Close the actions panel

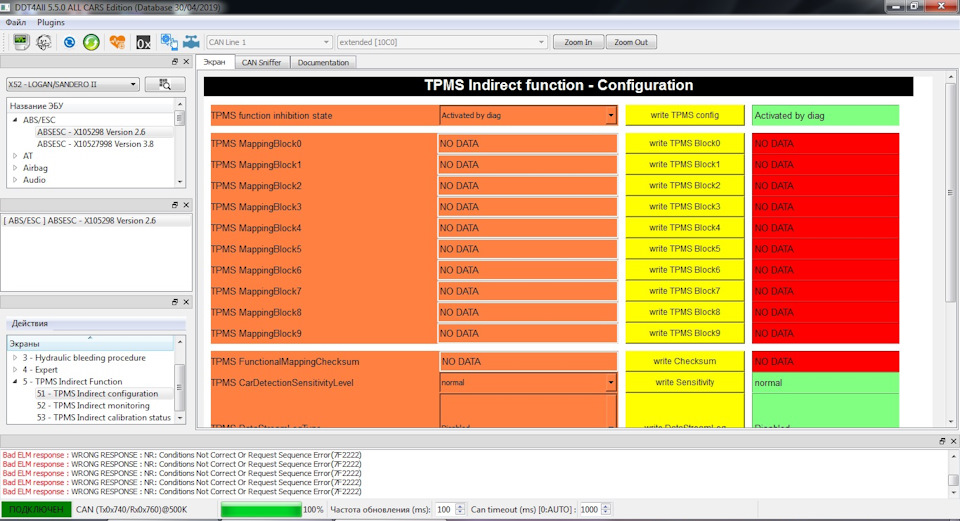[186, 302]
